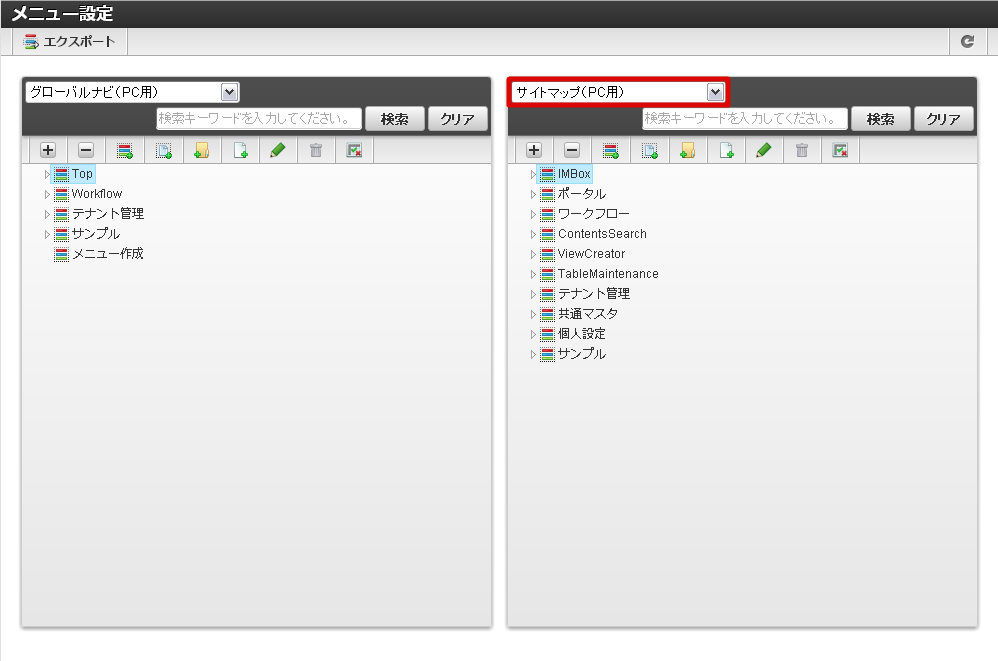Viewport: 998px width, 661px height.
Task: Click the check-and-cross permission icon in the right panel
Action: point(840,150)
